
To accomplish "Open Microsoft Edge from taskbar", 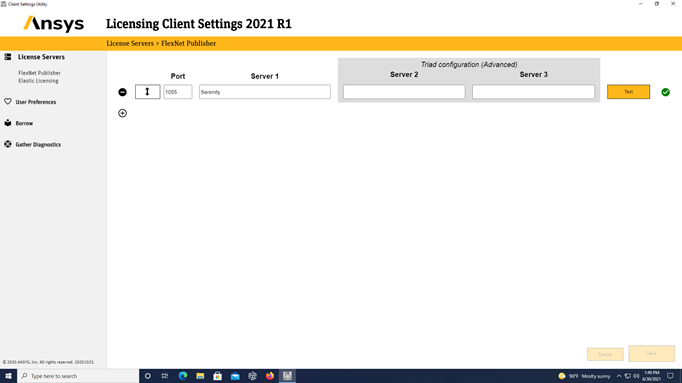I will tap(183, 376).
